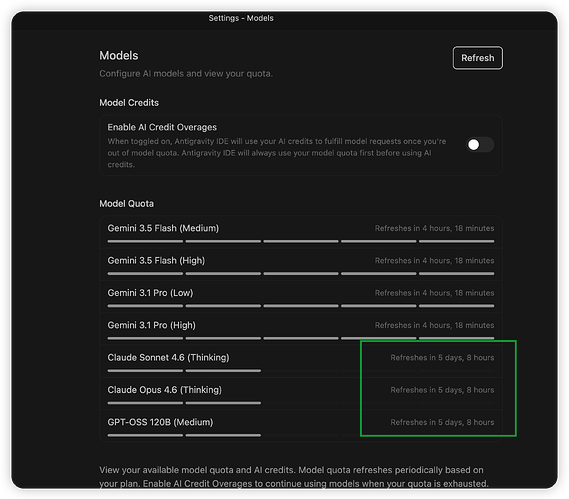
Task: Click the quota bar under Gemini 3.5 Flash (High)
Action: click(x=301, y=274)
